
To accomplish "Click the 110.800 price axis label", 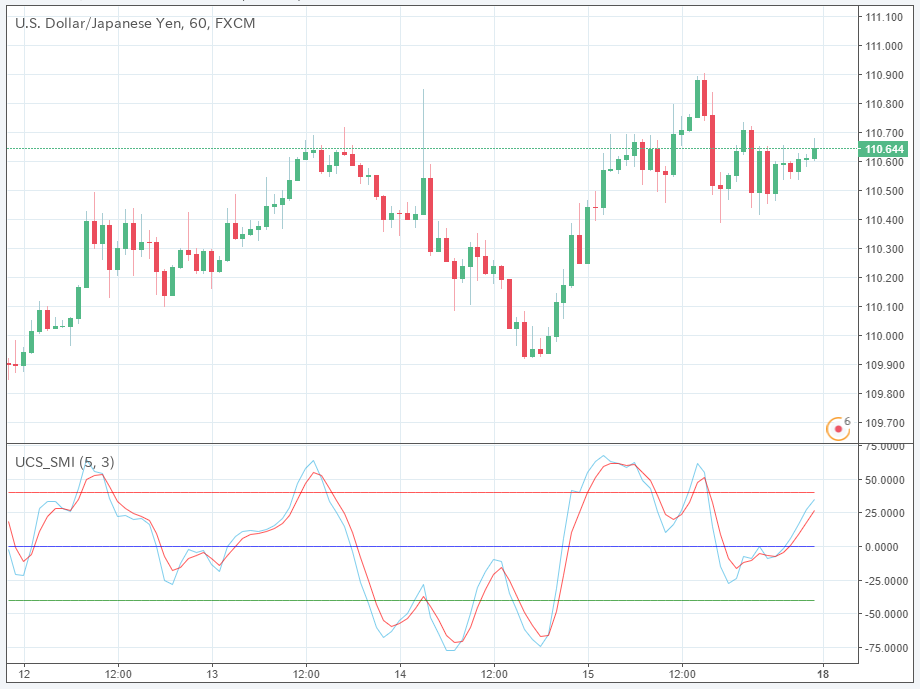I will 884,104.
